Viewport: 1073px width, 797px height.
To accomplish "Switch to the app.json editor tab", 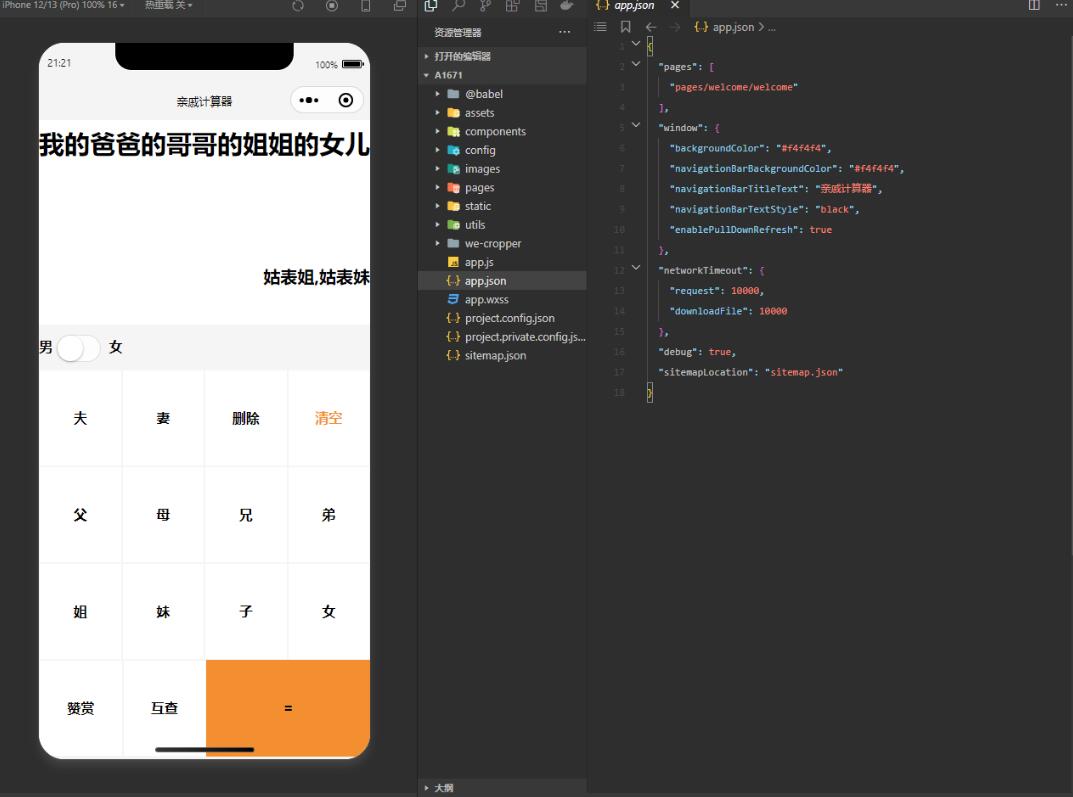I will point(633,6).
